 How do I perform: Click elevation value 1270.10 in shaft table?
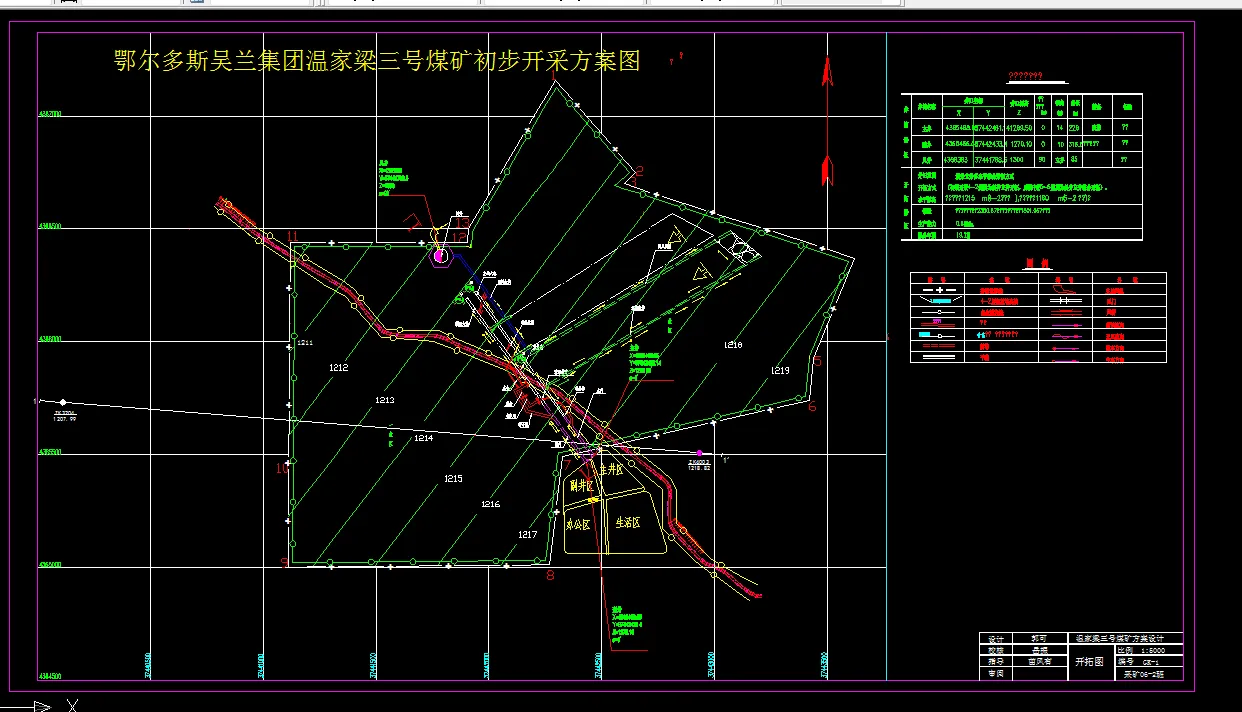[x=1019, y=143]
